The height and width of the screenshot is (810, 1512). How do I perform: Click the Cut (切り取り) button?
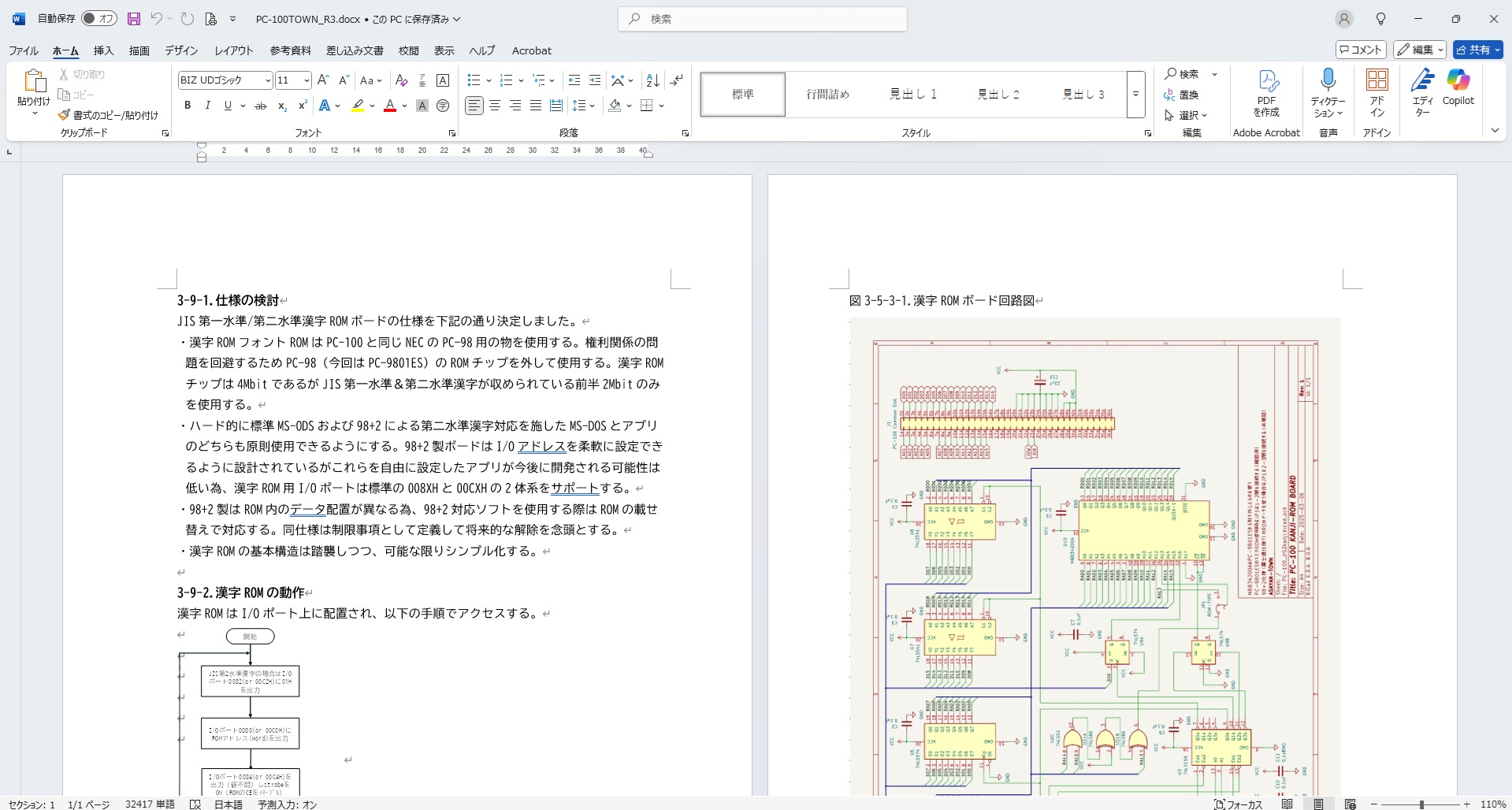pos(82,74)
